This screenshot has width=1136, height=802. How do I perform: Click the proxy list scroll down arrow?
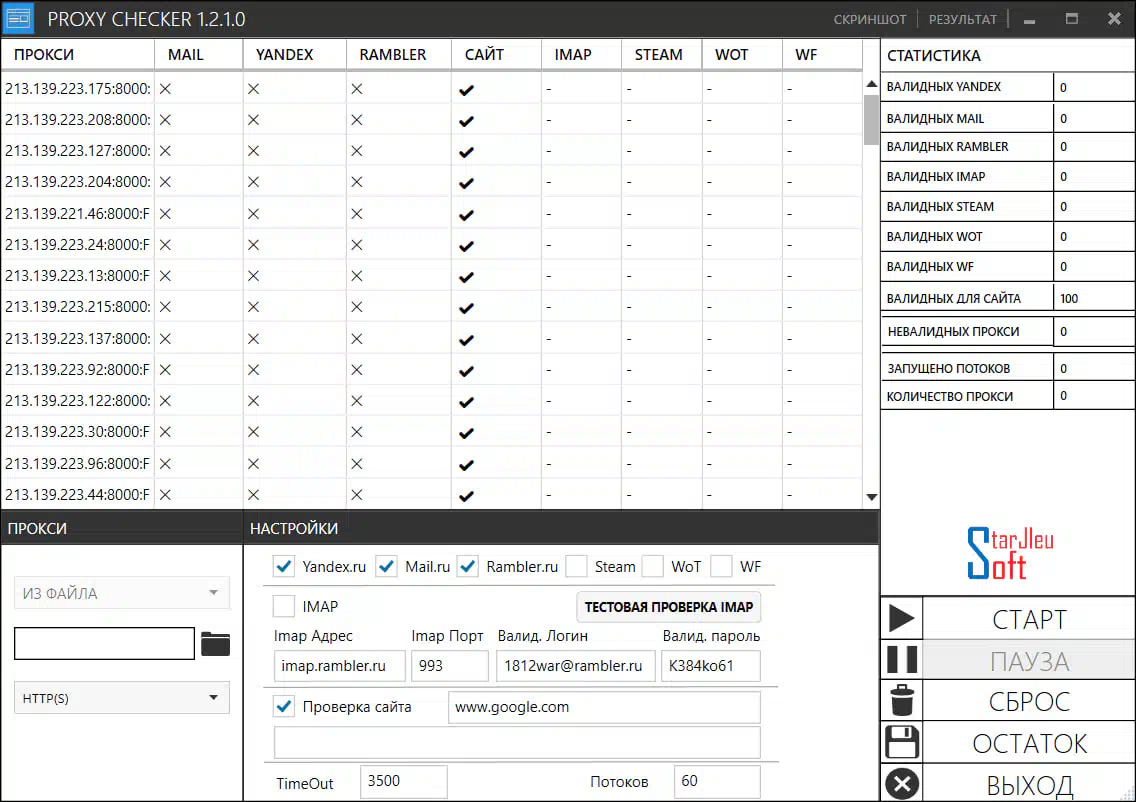tap(872, 497)
